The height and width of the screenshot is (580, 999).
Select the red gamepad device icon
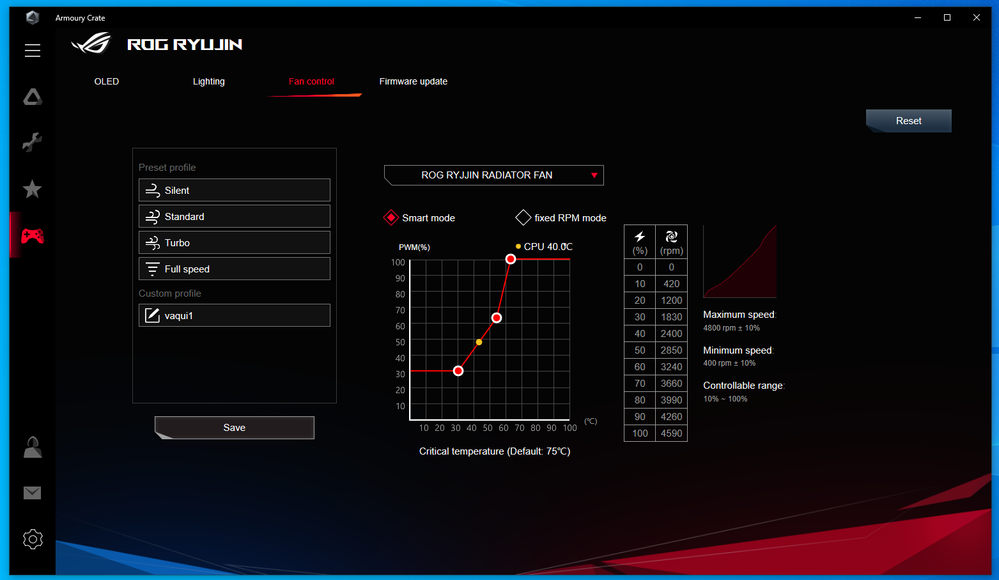(x=32, y=236)
